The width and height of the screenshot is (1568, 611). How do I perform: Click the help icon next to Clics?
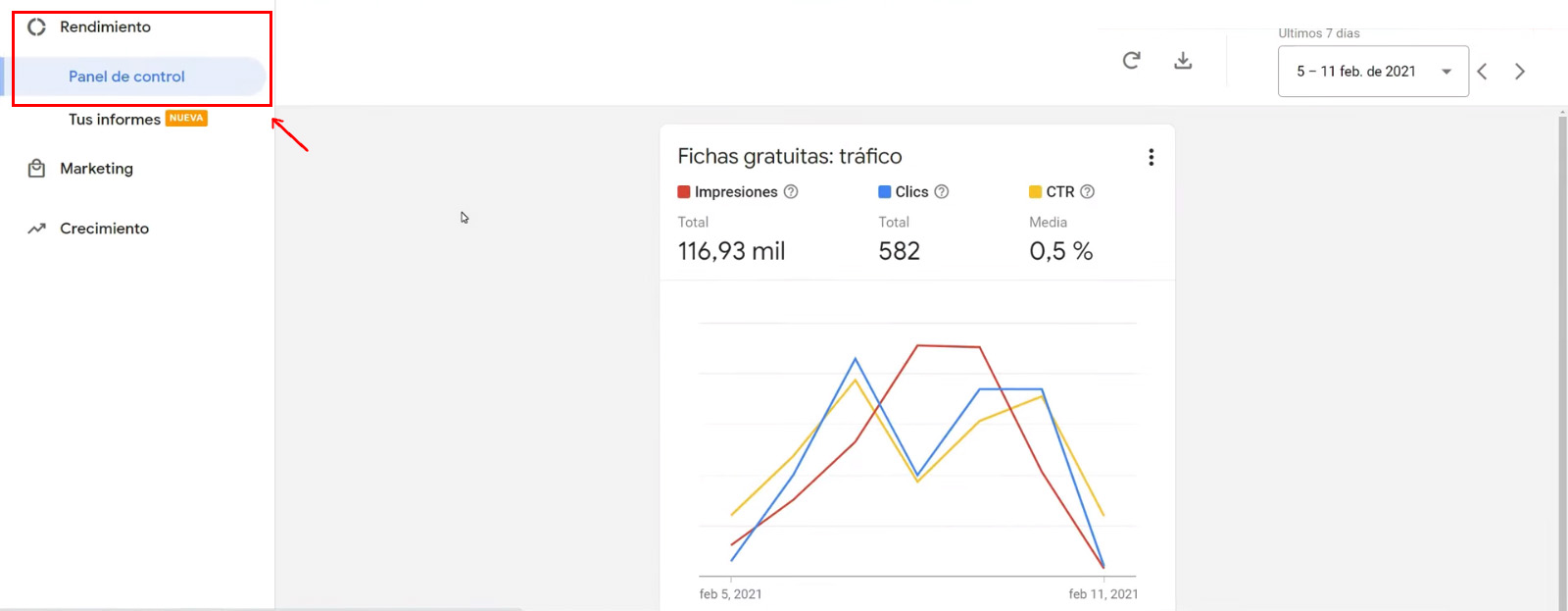(942, 192)
